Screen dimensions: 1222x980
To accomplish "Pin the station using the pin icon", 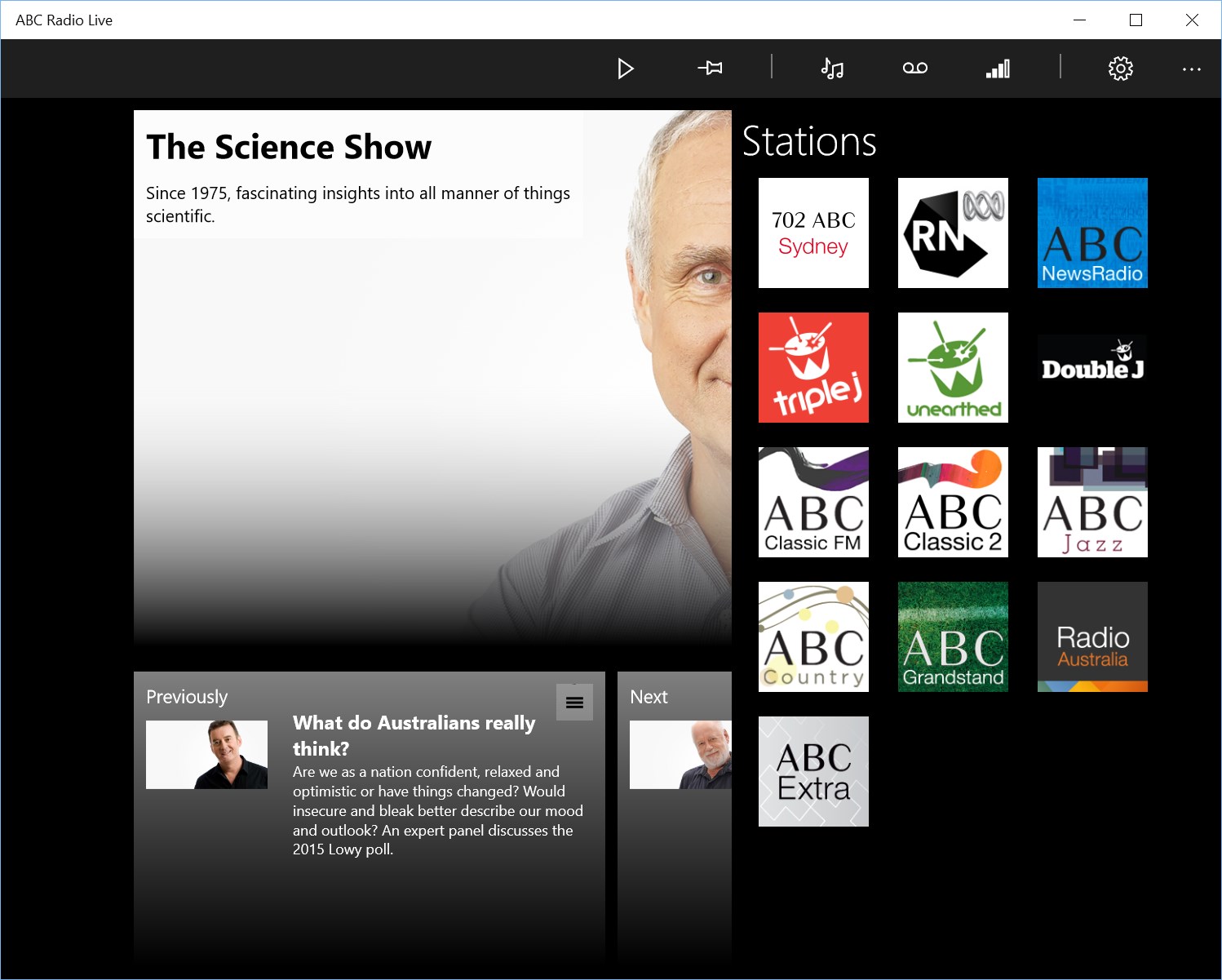I will [x=711, y=69].
